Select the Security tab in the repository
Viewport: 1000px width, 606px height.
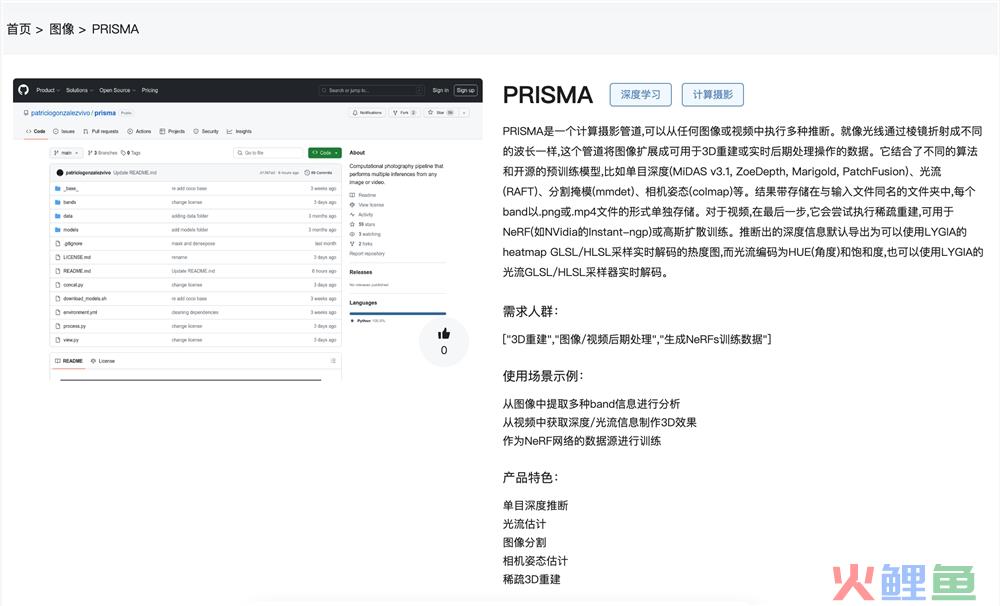206,131
